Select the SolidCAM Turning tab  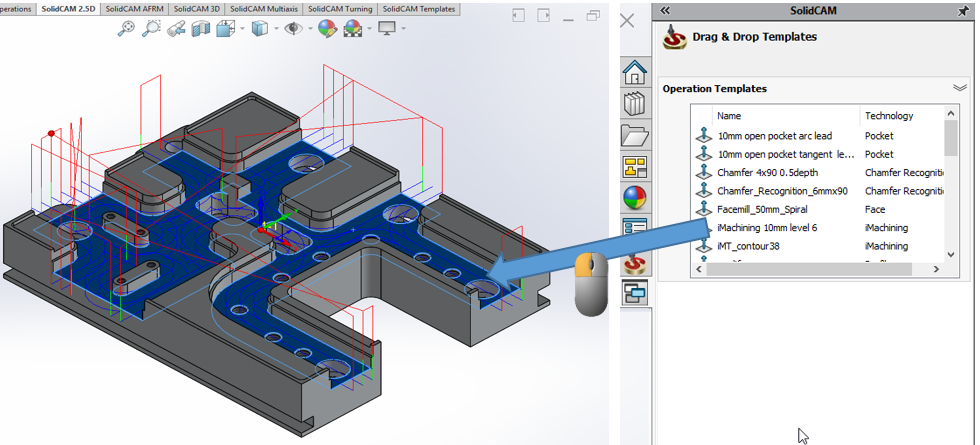click(x=341, y=9)
